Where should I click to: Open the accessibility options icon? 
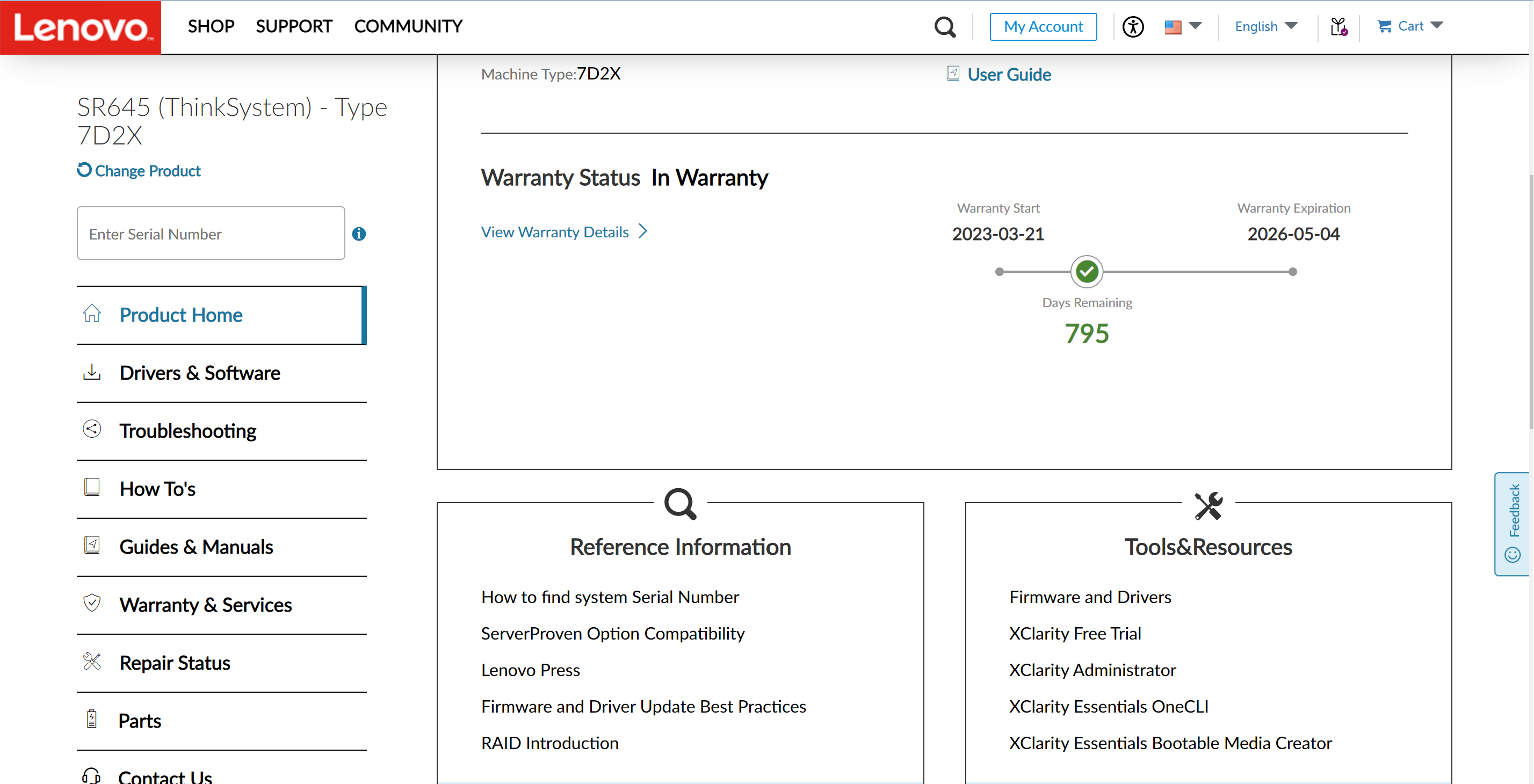(x=1133, y=27)
